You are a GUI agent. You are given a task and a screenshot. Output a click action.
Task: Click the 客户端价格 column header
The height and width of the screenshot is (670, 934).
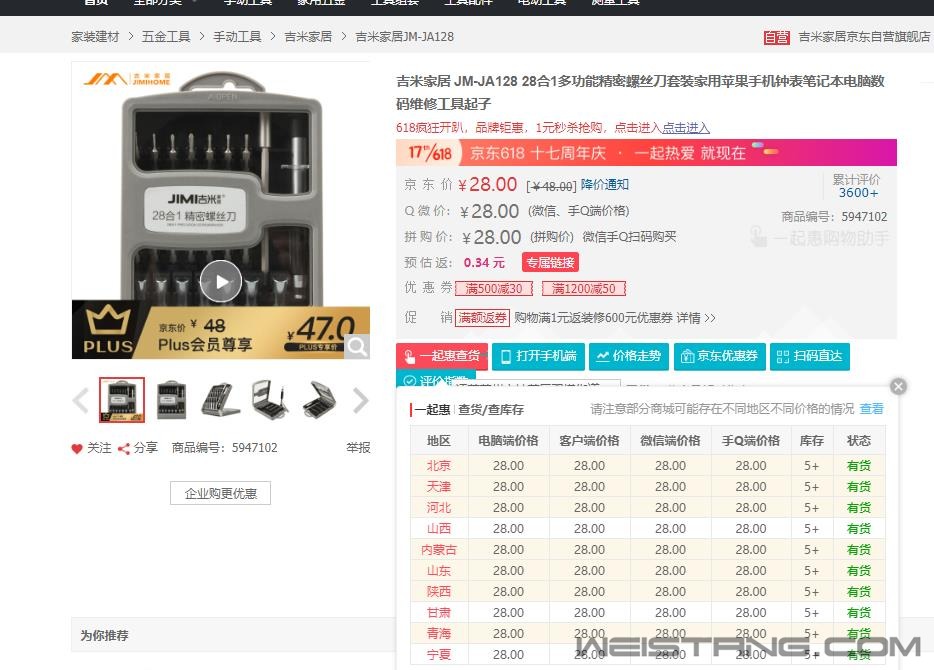tap(589, 441)
